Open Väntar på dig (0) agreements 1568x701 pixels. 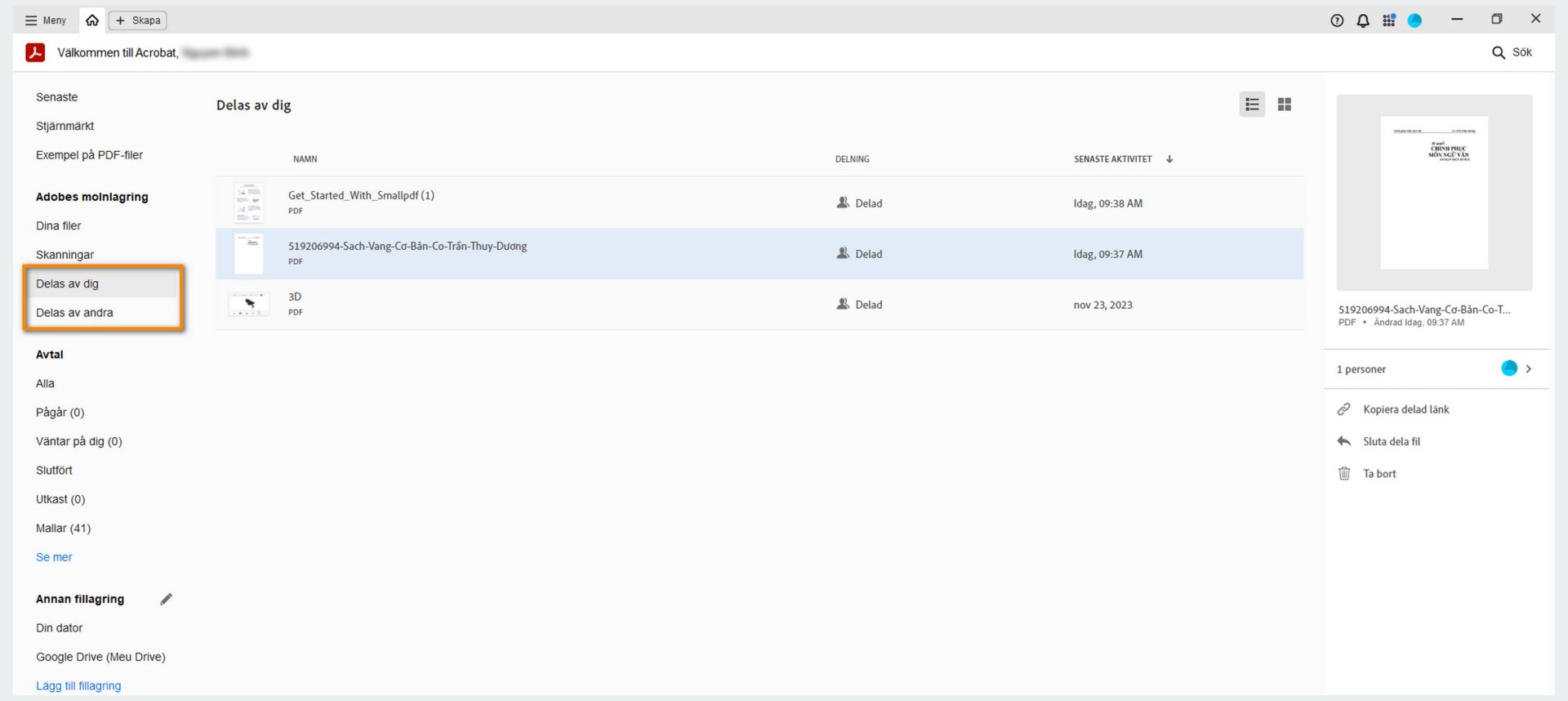click(x=79, y=441)
